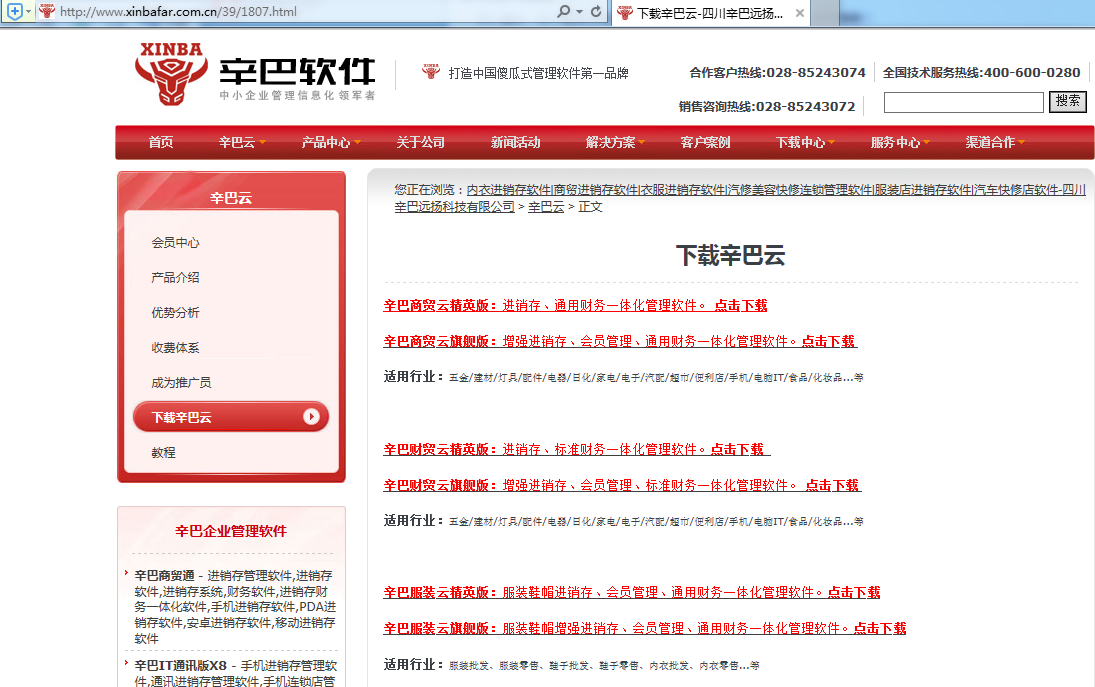Click the 下载辛巴云 page title
Viewport: 1095px width, 687px height.
pos(730,256)
